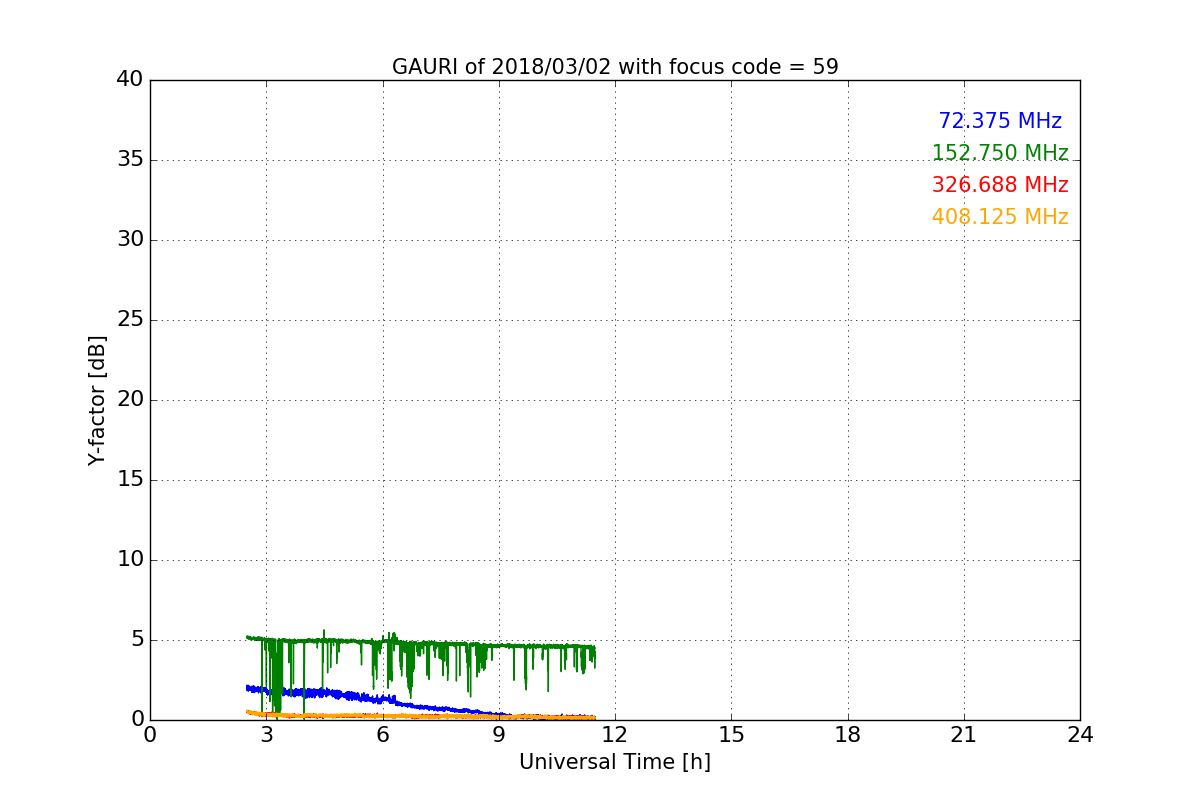The image size is (1200, 800).
Task: Select the 152.750 MHz legend label
Action: pyautogui.click(x=1000, y=153)
